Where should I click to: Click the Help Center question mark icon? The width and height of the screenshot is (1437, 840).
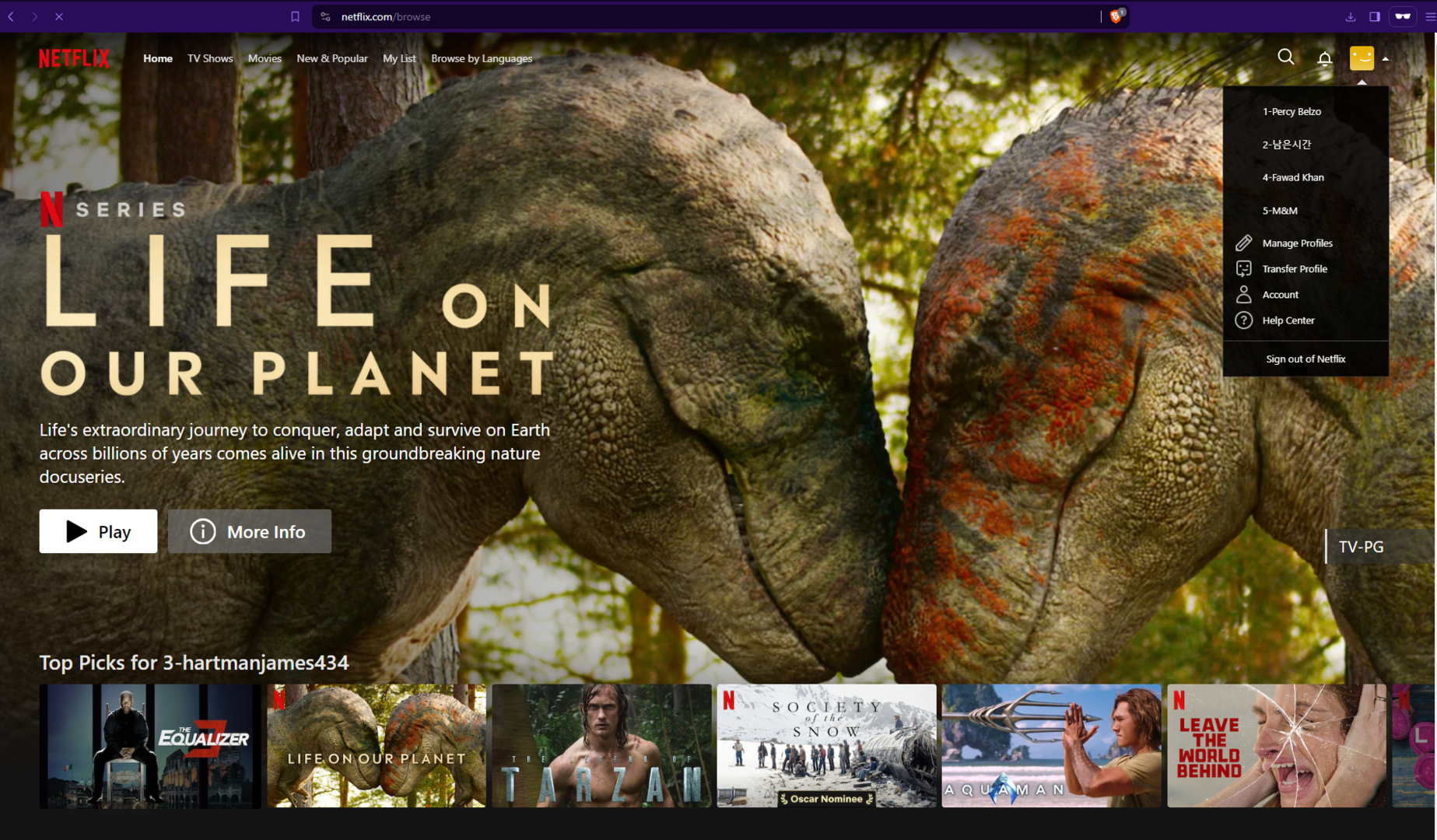(x=1243, y=320)
